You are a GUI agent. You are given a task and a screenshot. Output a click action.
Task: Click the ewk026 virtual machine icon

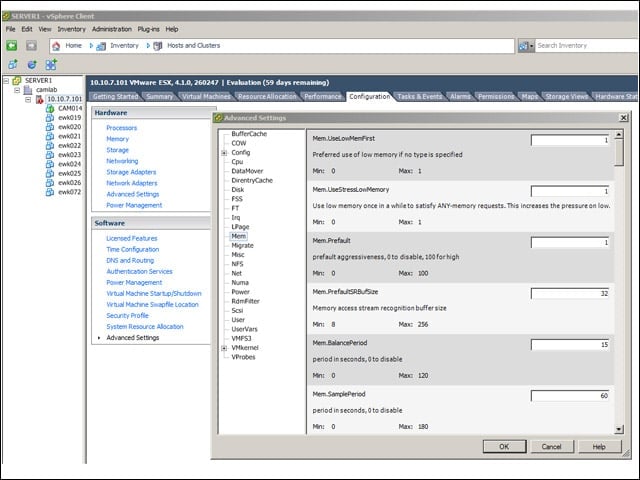coord(50,182)
